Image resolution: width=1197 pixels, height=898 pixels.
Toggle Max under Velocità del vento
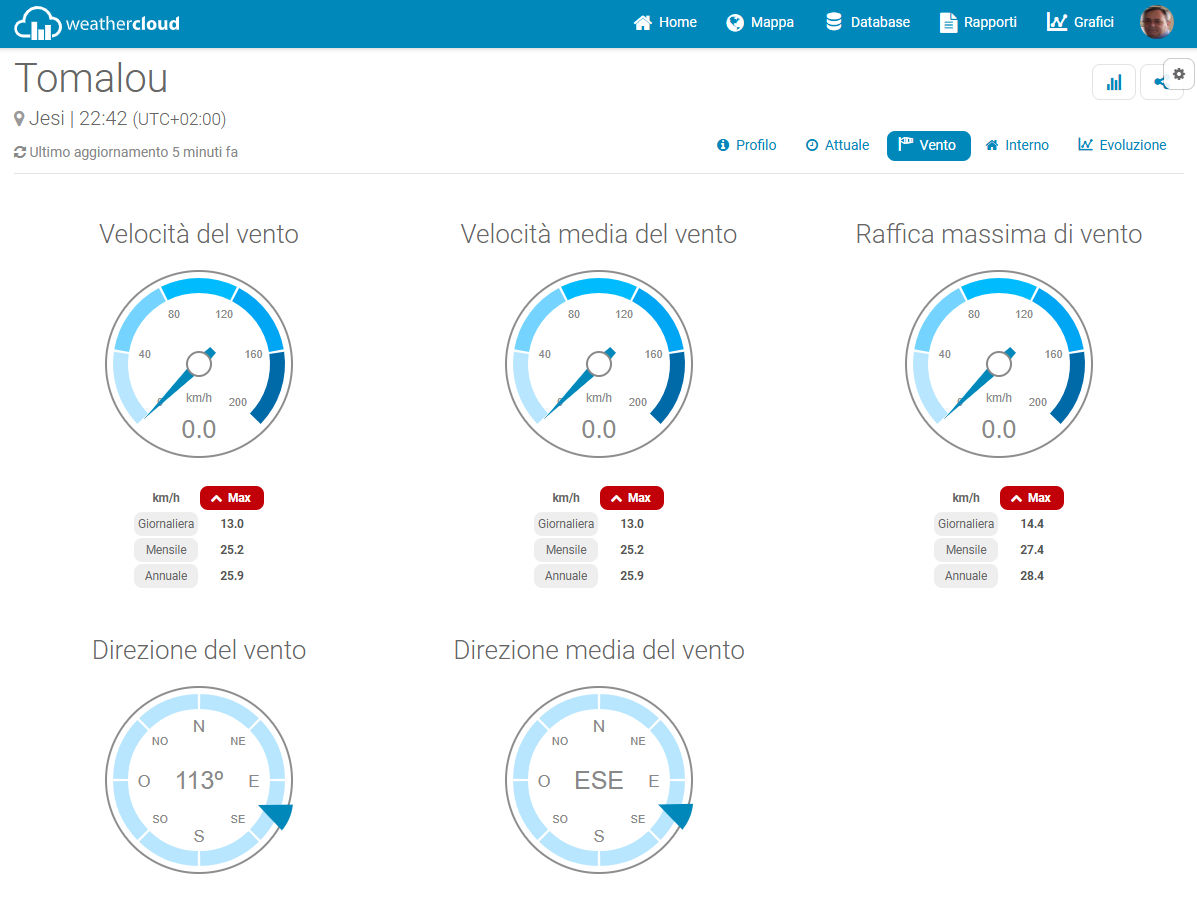(x=232, y=498)
